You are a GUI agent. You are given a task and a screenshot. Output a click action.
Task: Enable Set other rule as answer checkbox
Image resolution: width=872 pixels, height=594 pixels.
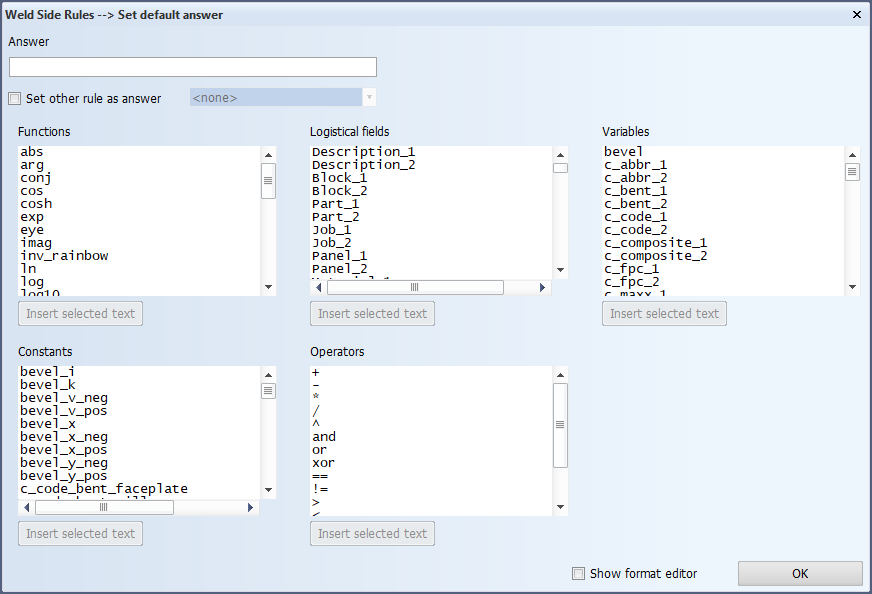click(14, 98)
